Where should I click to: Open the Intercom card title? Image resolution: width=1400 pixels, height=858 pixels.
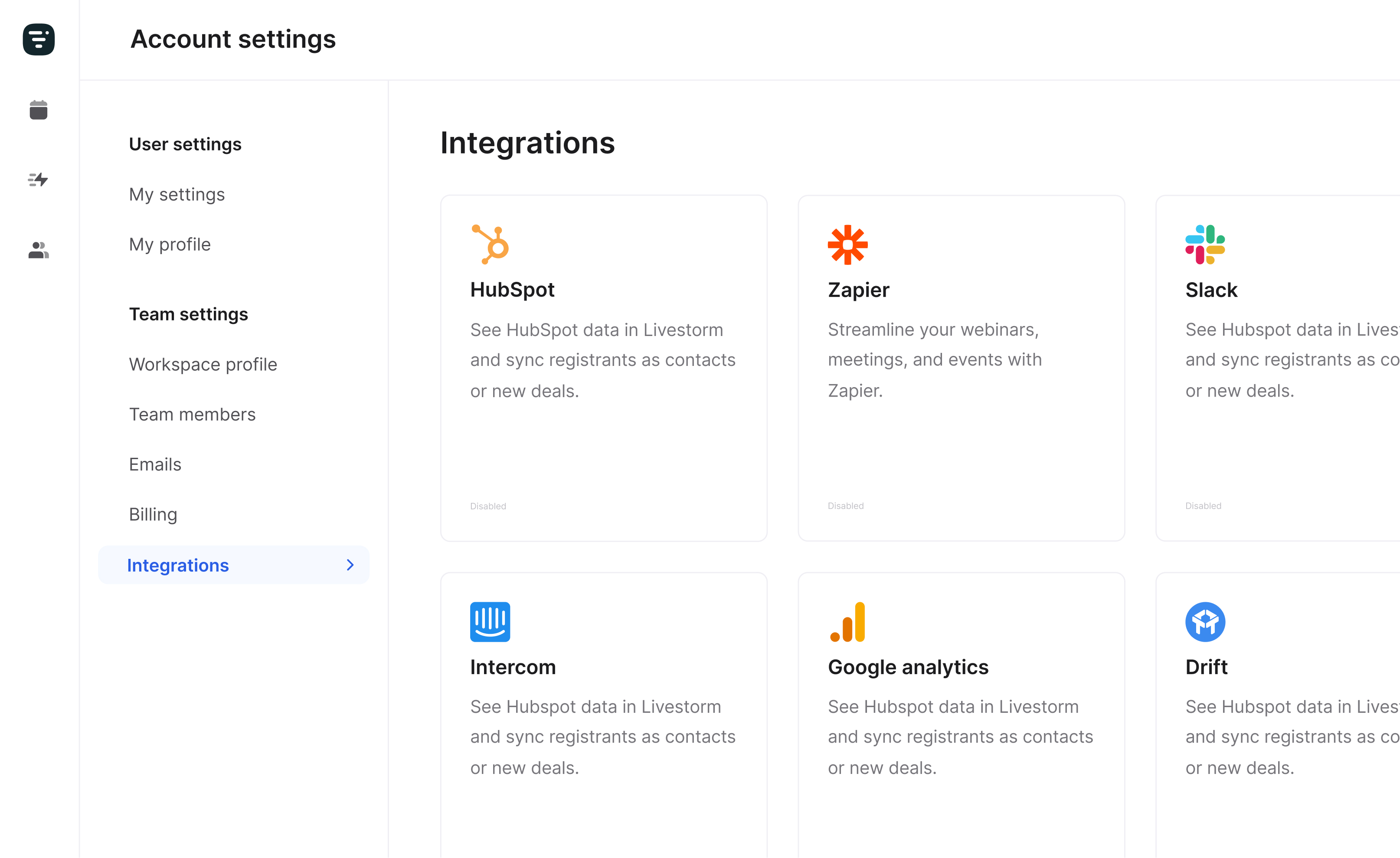[513, 667]
